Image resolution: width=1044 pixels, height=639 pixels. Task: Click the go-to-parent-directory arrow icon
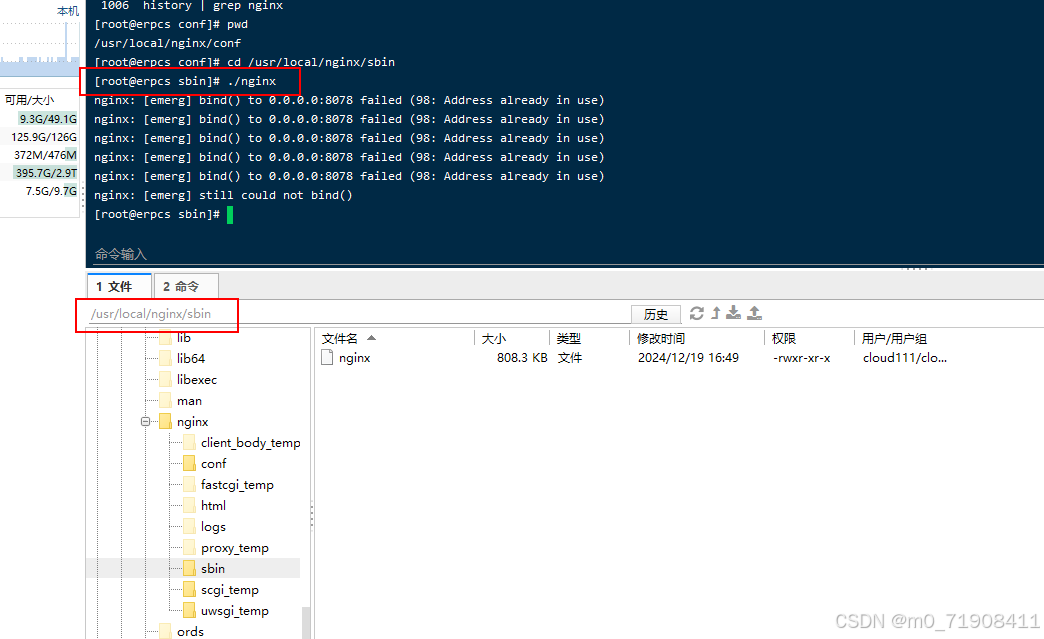(714, 313)
